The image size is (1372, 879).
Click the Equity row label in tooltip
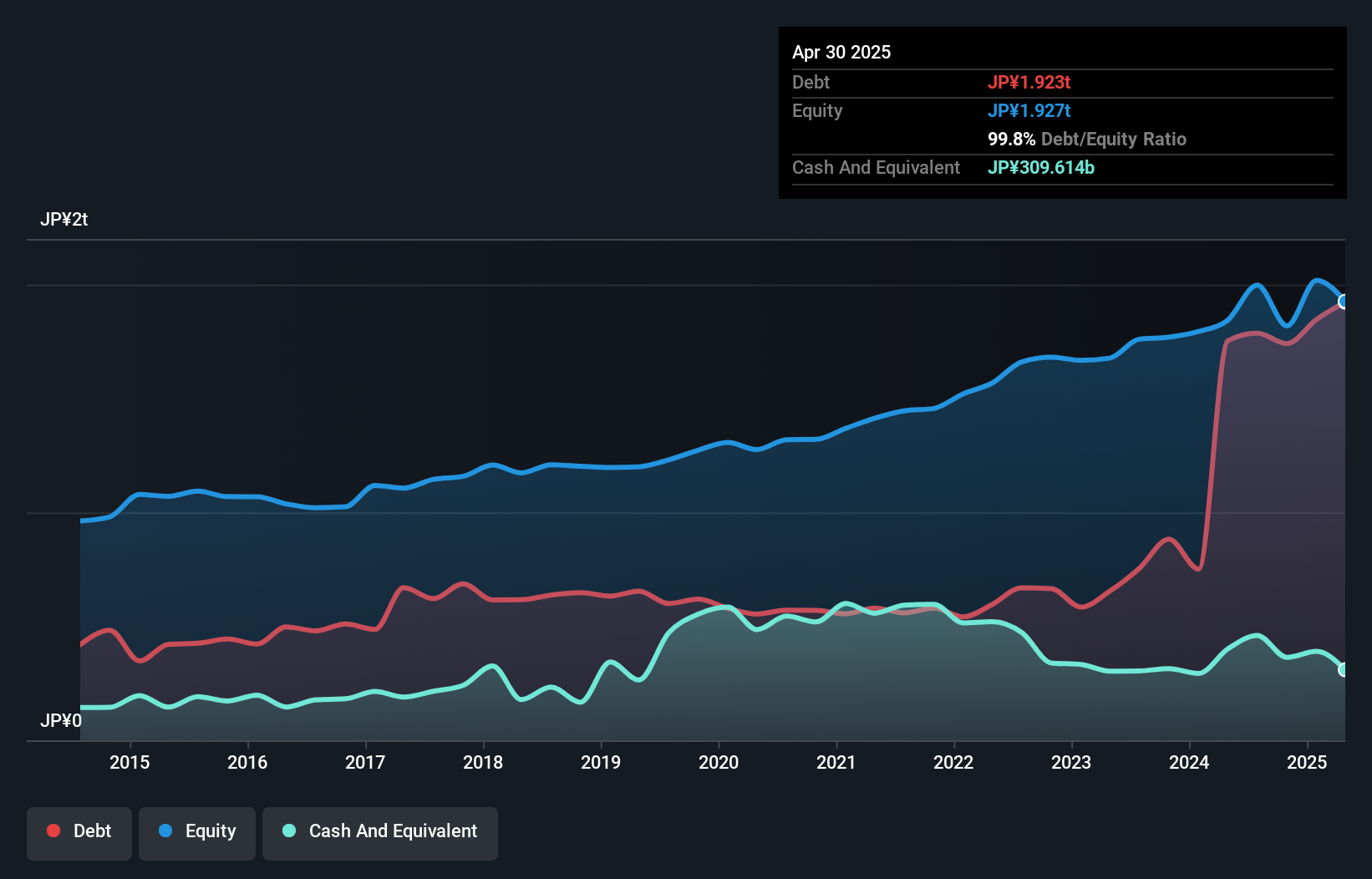coord(817,110)
